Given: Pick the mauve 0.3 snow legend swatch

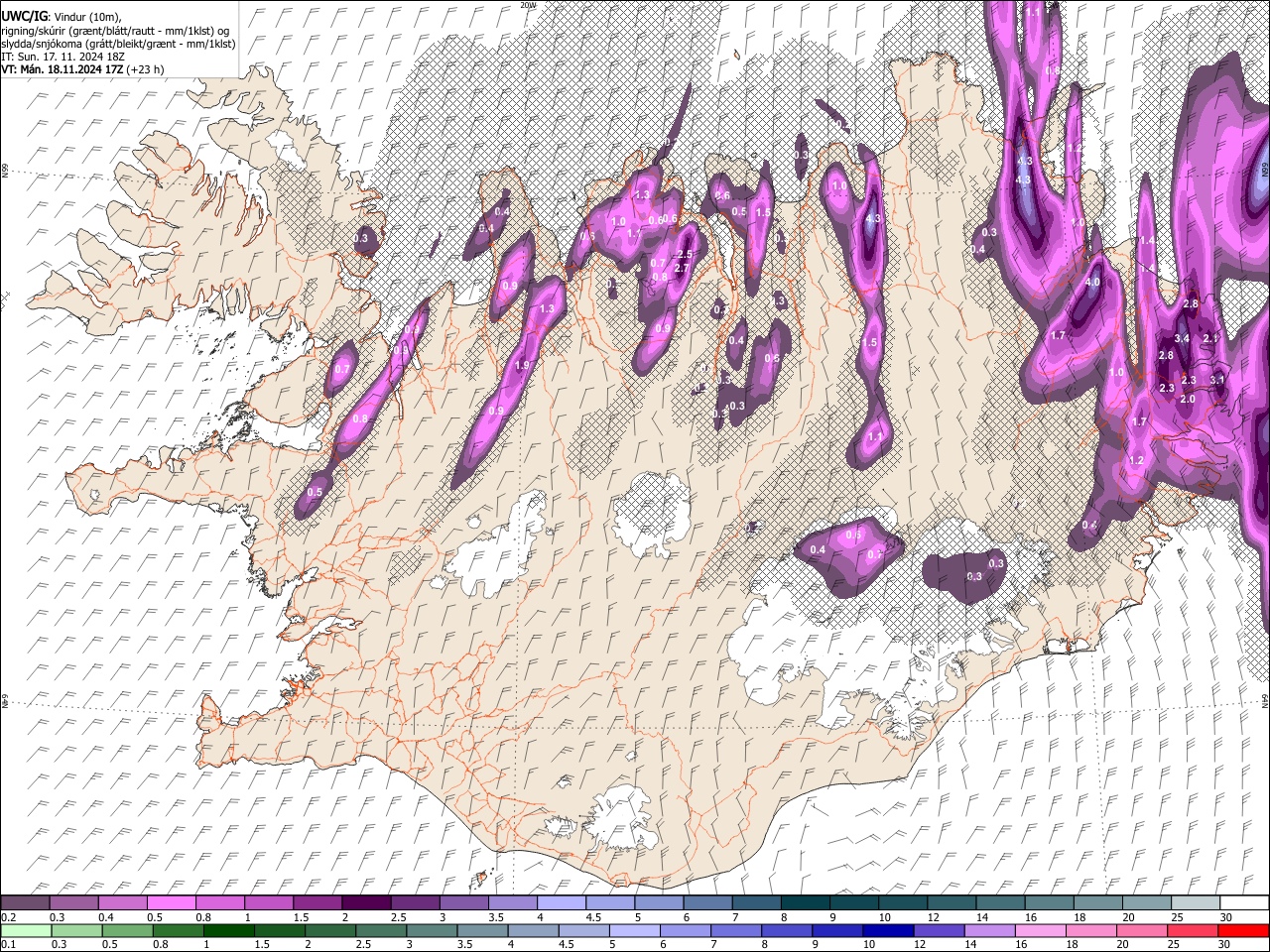Looking at the screenshot, I should 73,903.
